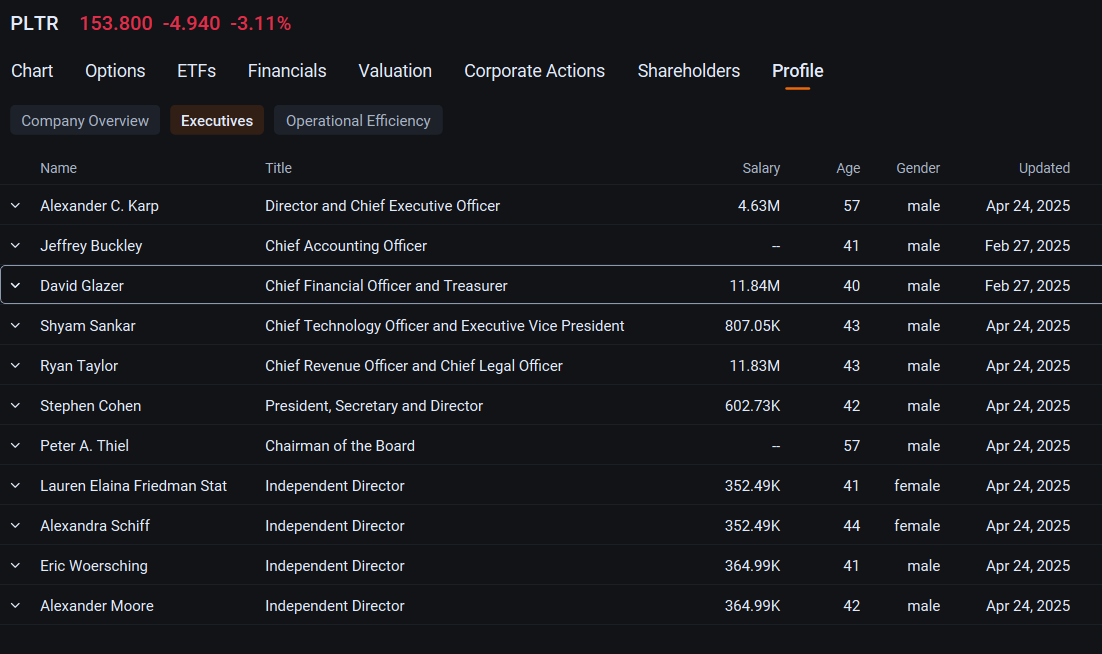The image size is (1102, 654).
Task: Select the name David Glazer
Action: pos(82,286)
